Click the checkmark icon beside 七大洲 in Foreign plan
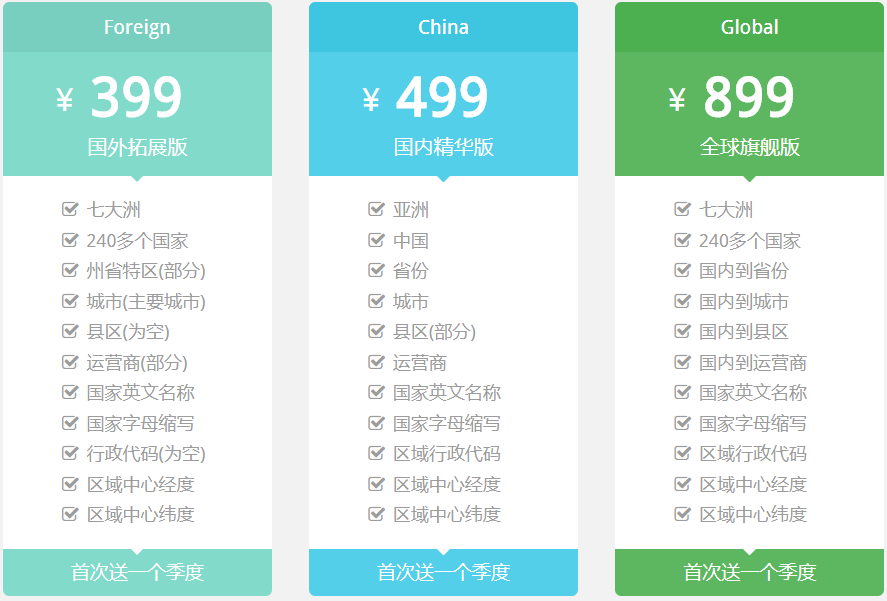 click(69, 209)
